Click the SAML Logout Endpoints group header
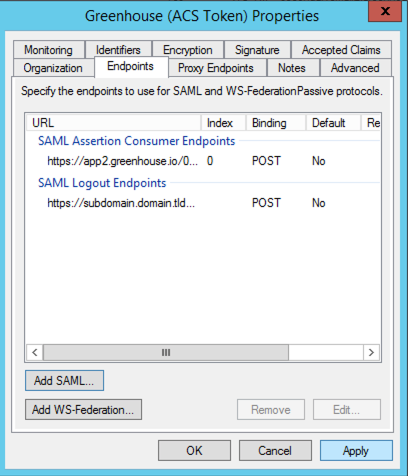 102,183
